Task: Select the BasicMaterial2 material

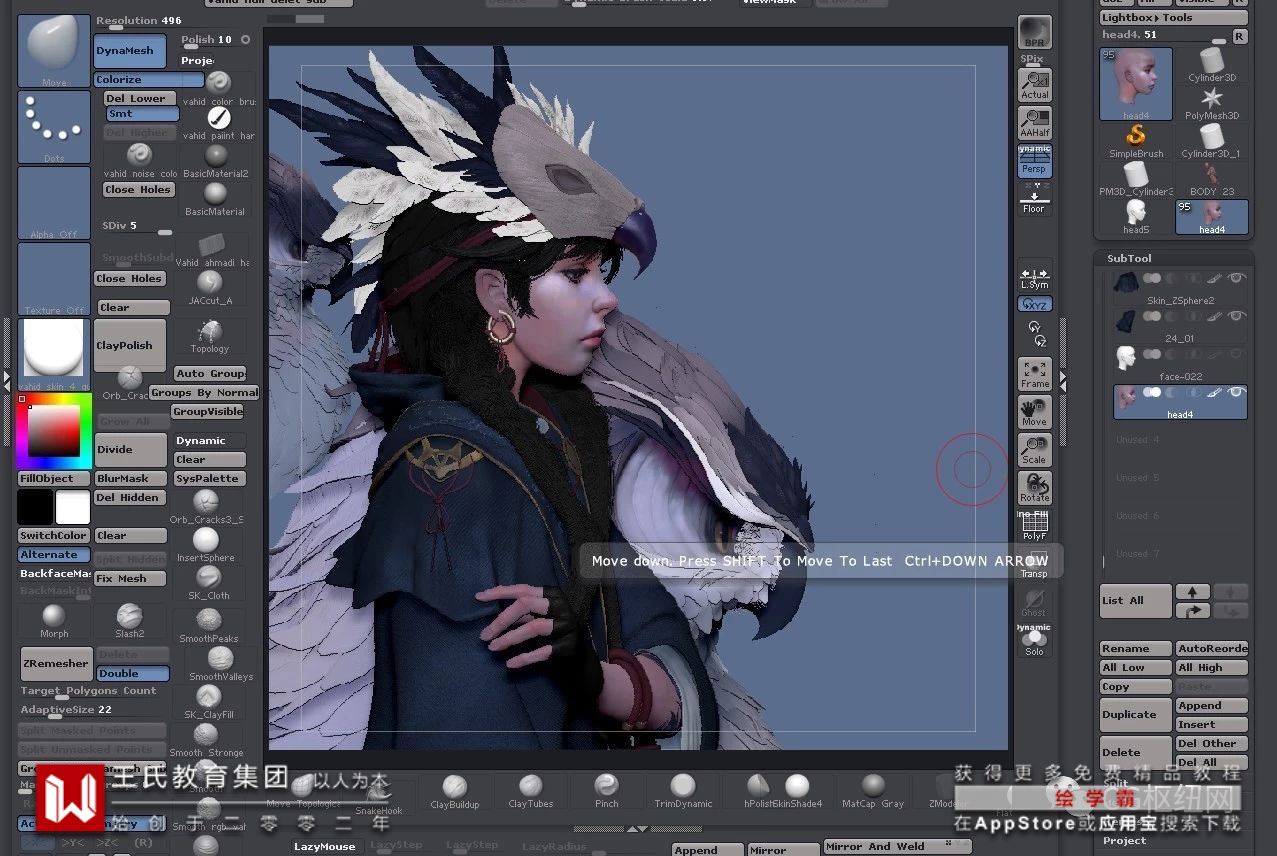Action: 216,161
